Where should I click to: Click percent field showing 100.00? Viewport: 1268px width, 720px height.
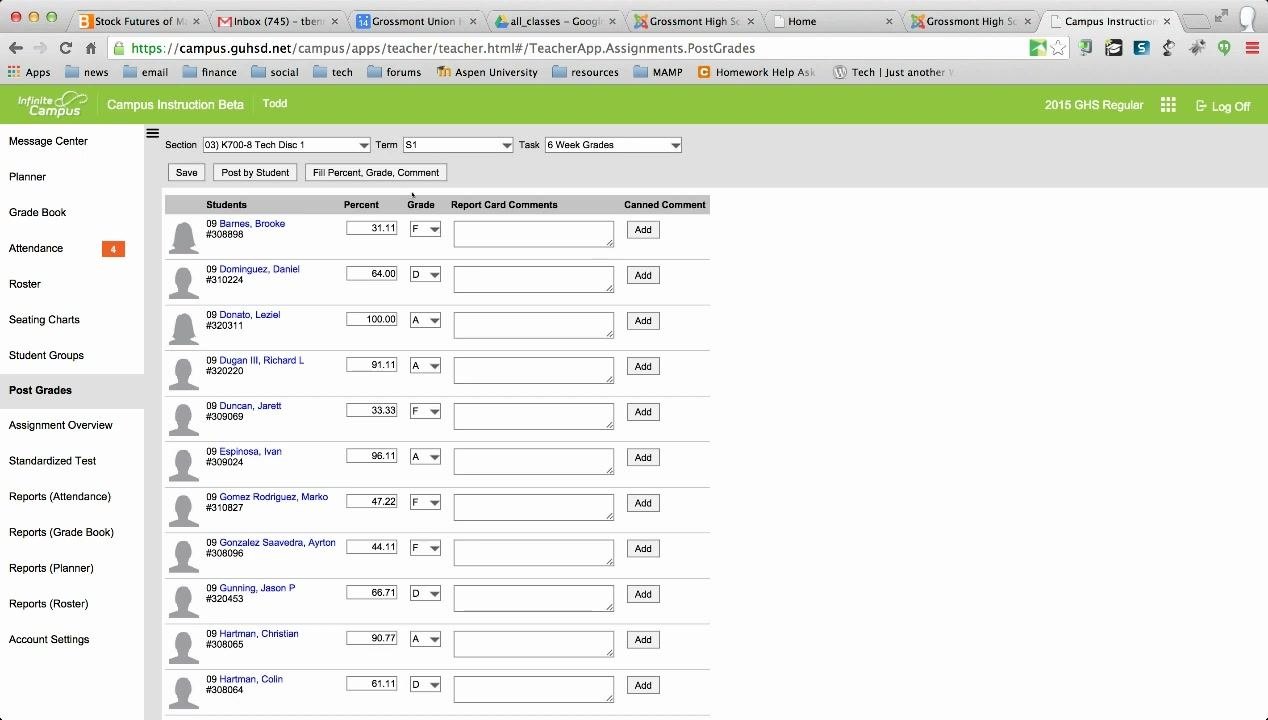(x=372, y=319)
